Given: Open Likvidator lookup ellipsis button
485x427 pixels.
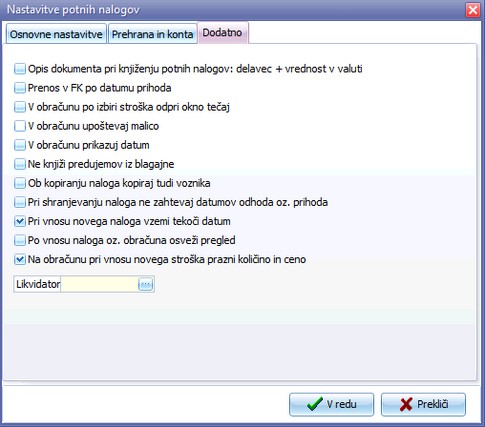Looking at the screenshot, I should coord(145,284).
